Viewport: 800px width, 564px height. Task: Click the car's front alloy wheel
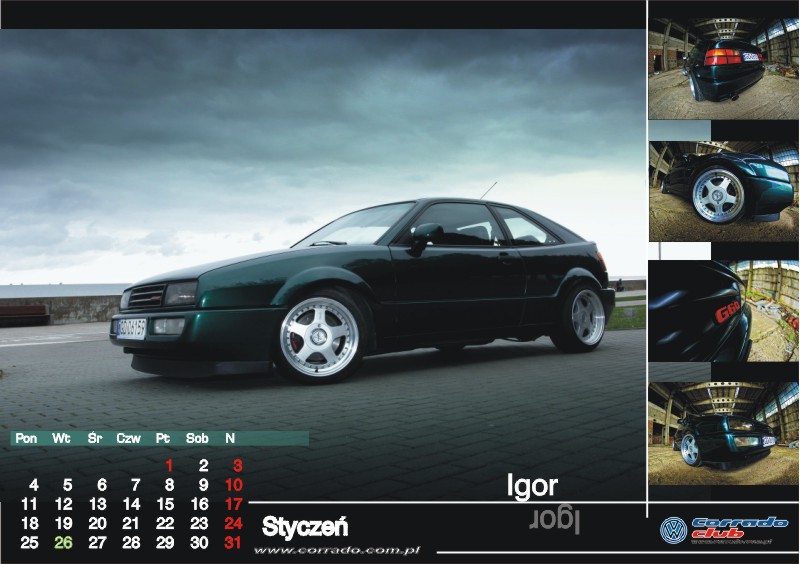click(x=320, y=336)
